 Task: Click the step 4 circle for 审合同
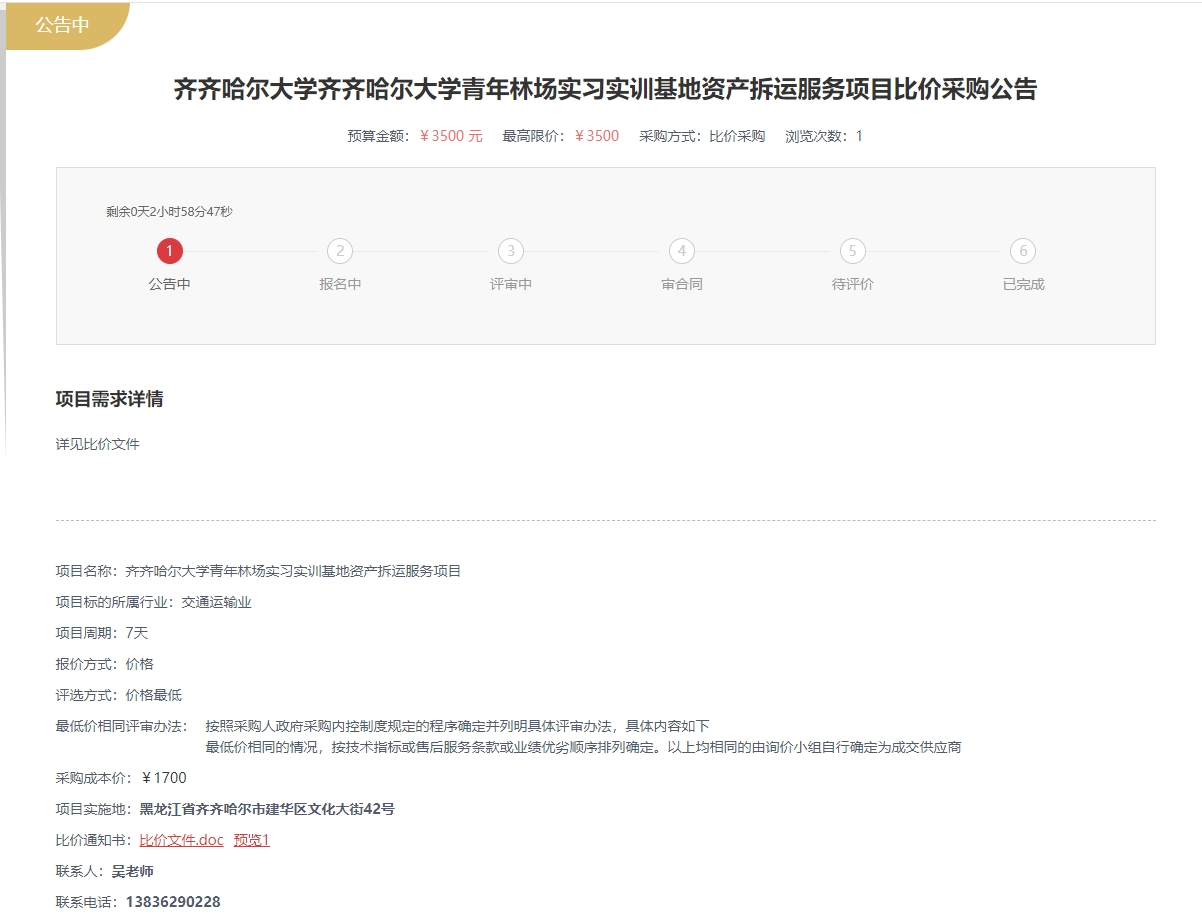coord(682,251)
